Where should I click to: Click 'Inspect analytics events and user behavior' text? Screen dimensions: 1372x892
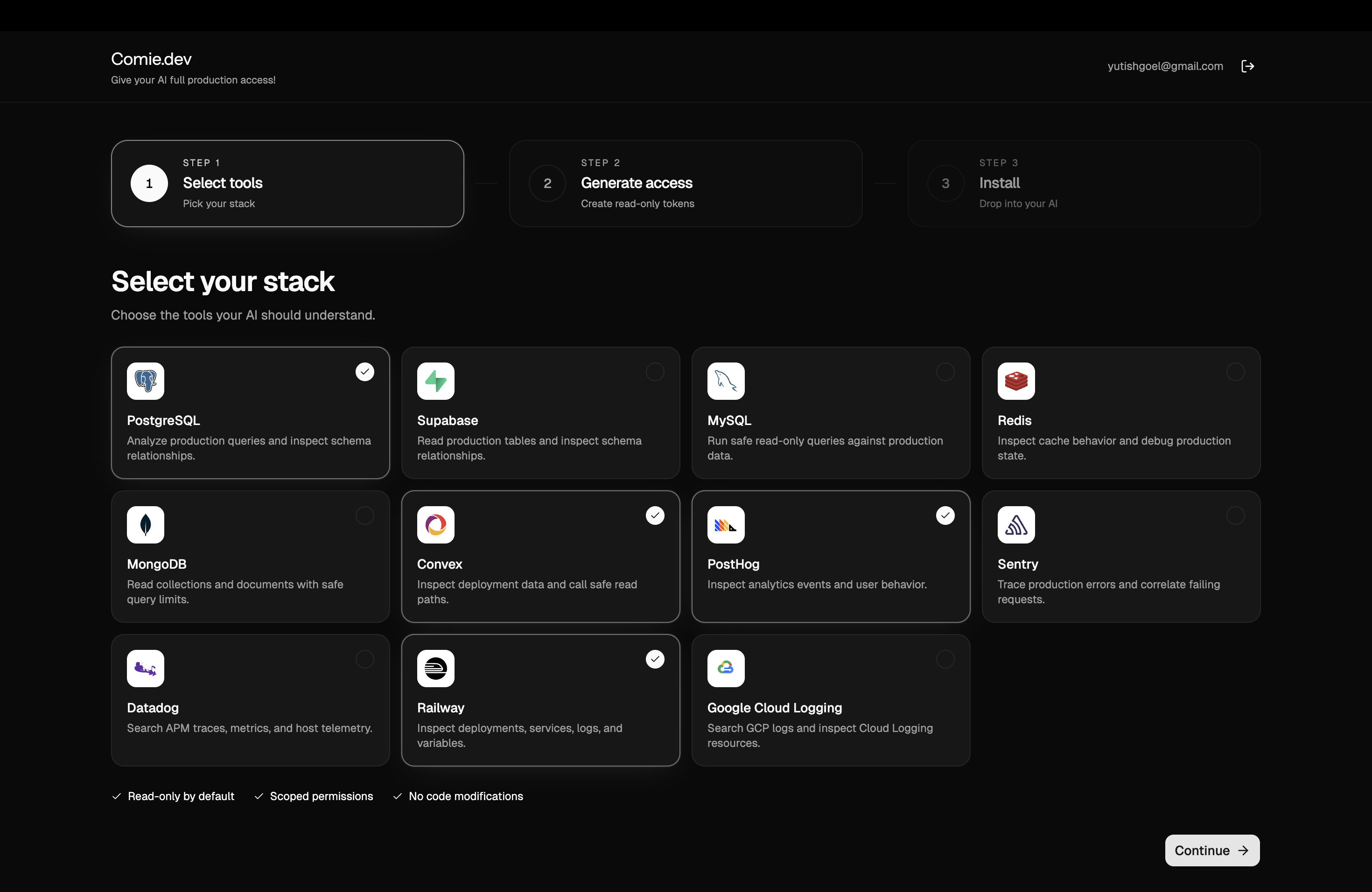[x=817, y=584]
